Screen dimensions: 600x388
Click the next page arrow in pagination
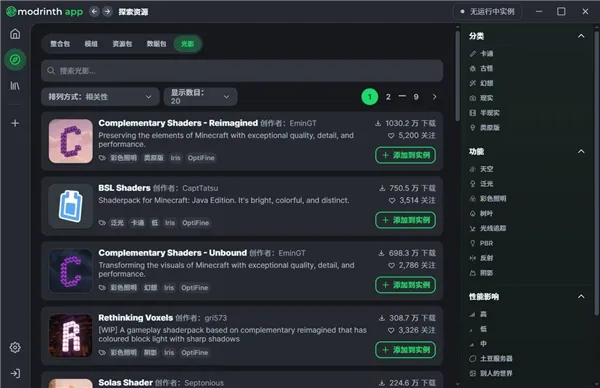(x=434, y=97)
